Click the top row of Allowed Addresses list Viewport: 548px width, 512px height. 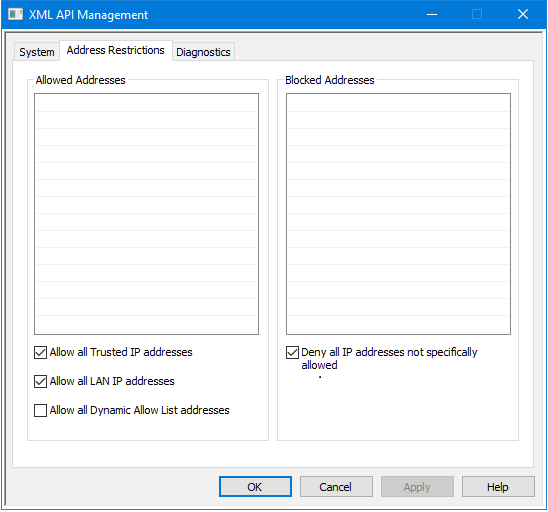[146, 103]
